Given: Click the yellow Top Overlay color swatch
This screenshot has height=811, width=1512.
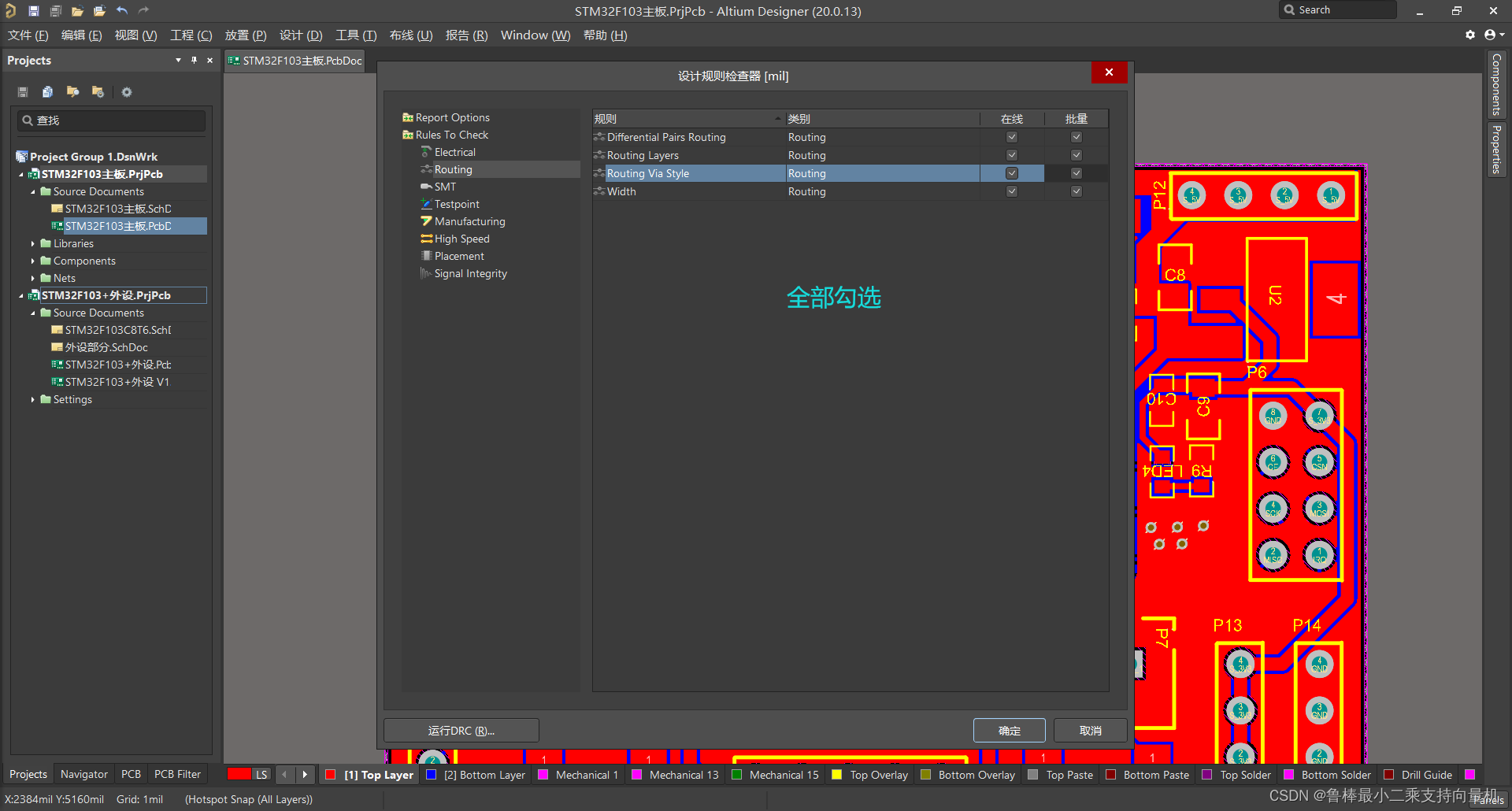Looking at the screenshot, I should click(837, 775).
